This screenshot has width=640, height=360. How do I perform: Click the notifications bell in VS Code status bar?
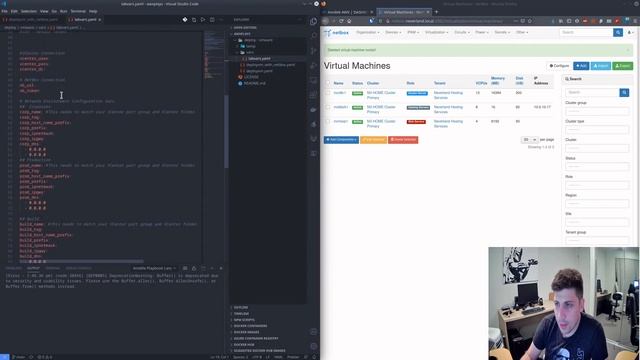313,357
